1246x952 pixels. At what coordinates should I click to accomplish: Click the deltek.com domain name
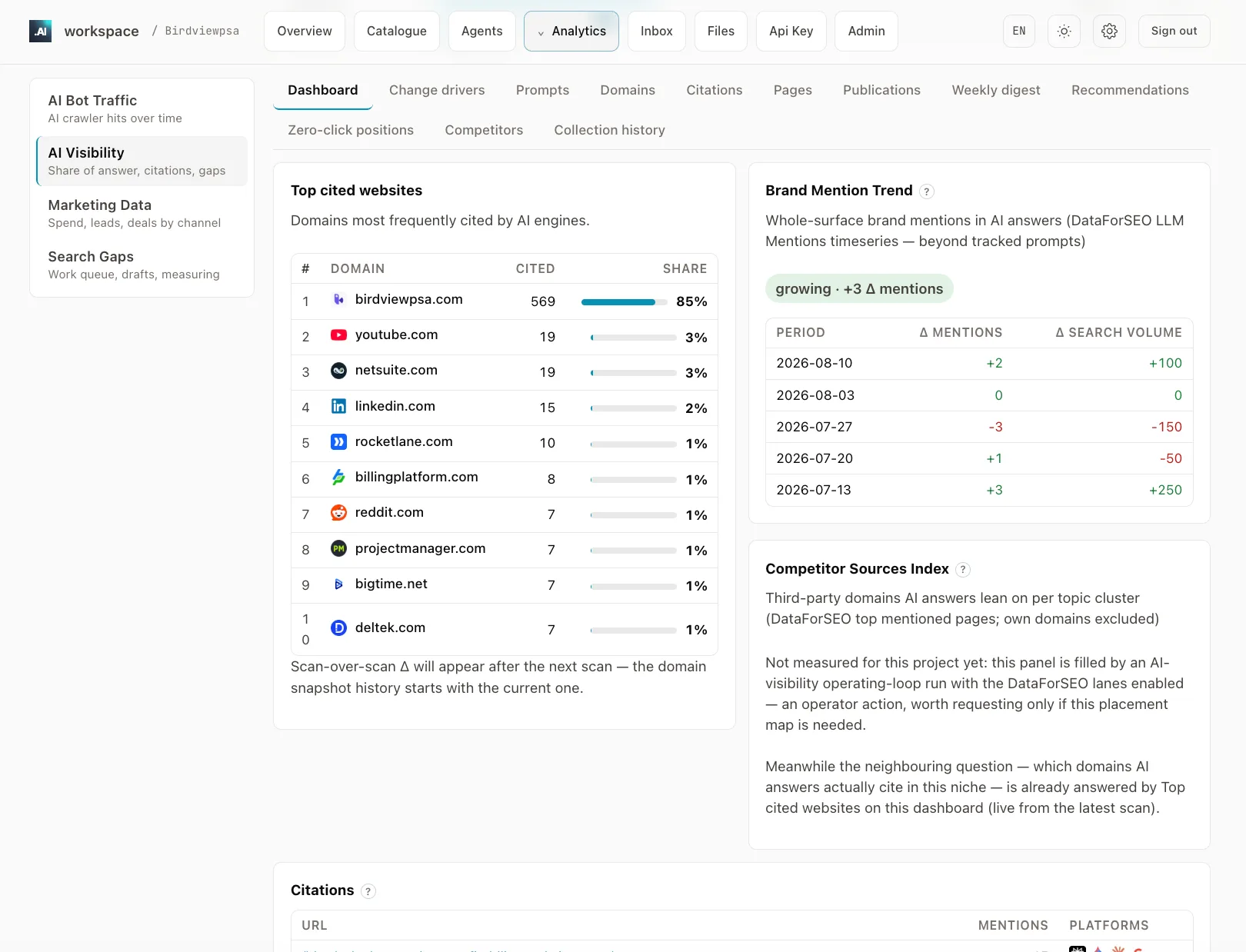(x=390, y=627)
